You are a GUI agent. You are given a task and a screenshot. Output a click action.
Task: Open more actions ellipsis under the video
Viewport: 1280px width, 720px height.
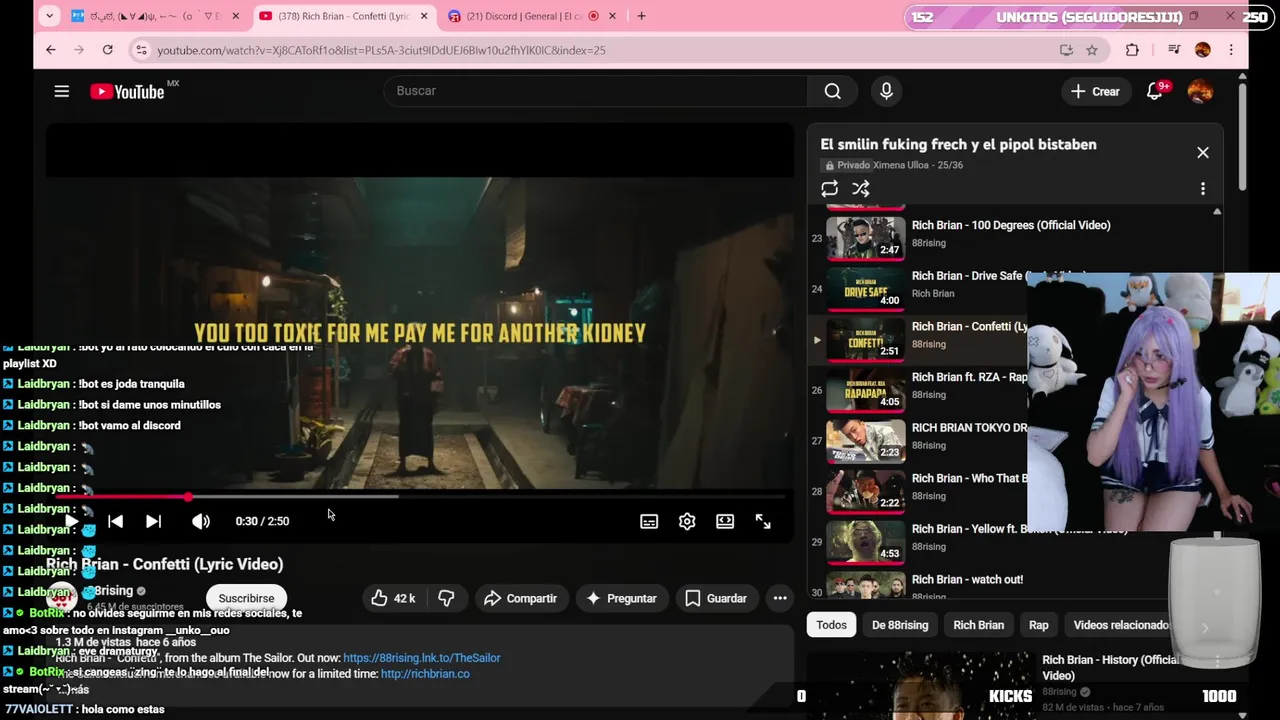click(x=780, y=598)
